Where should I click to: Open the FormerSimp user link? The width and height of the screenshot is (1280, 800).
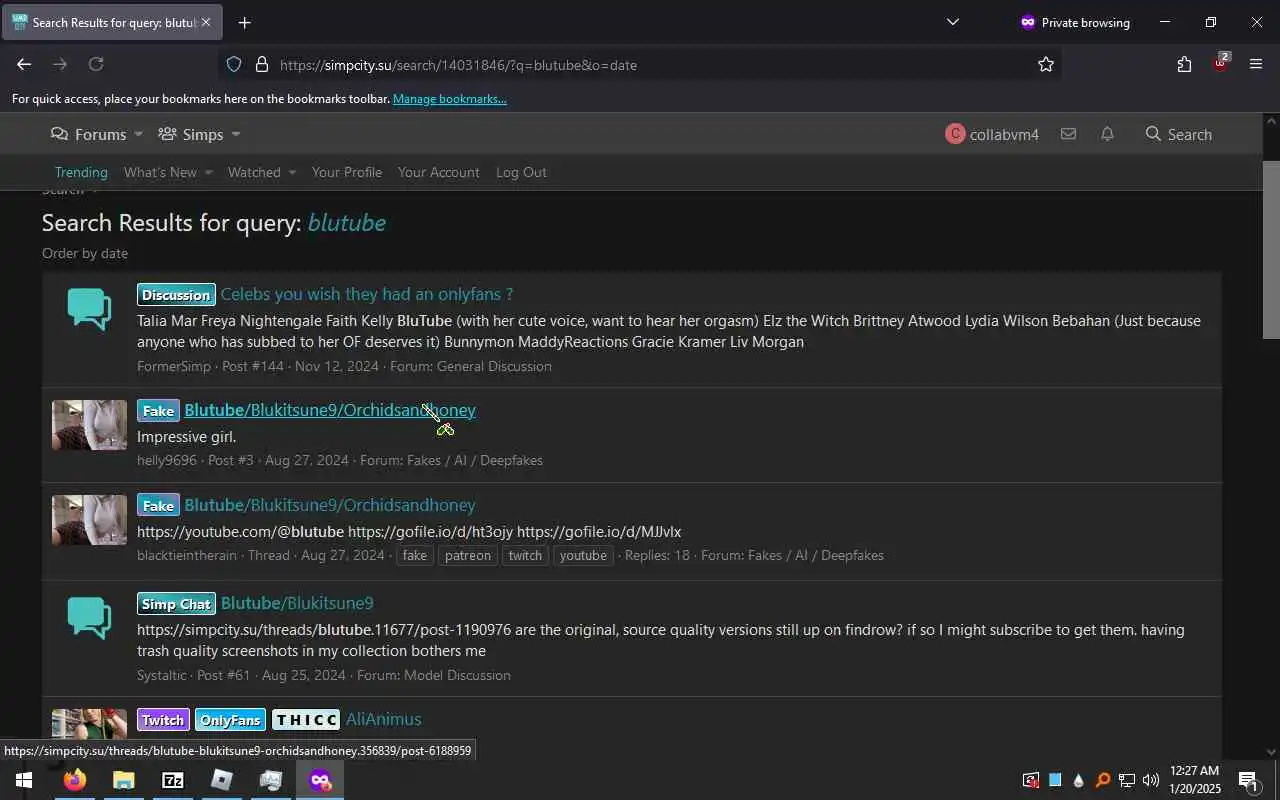pos(174,366)
